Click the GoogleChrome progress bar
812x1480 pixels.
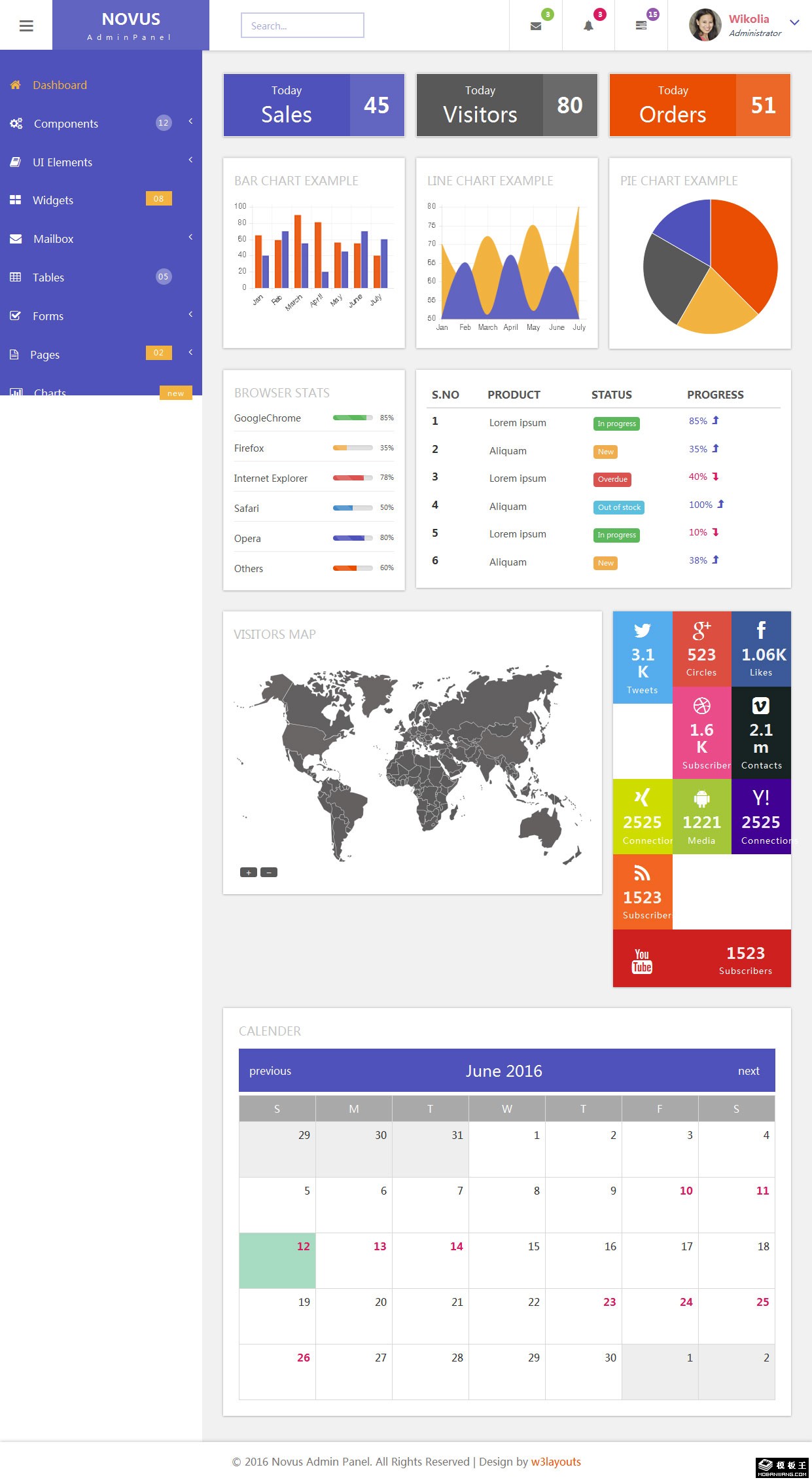(352, 418)
